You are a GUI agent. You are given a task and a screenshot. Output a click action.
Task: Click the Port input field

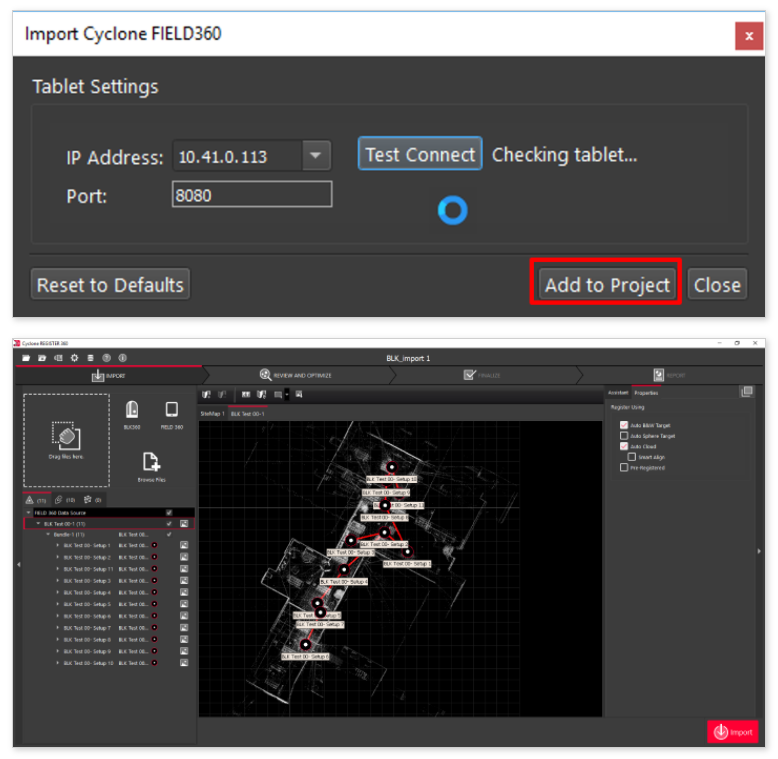[251, 195]
